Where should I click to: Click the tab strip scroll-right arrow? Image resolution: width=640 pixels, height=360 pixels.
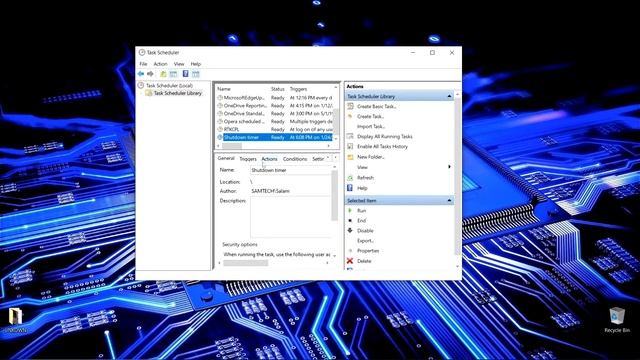click(x=336, y=158)
